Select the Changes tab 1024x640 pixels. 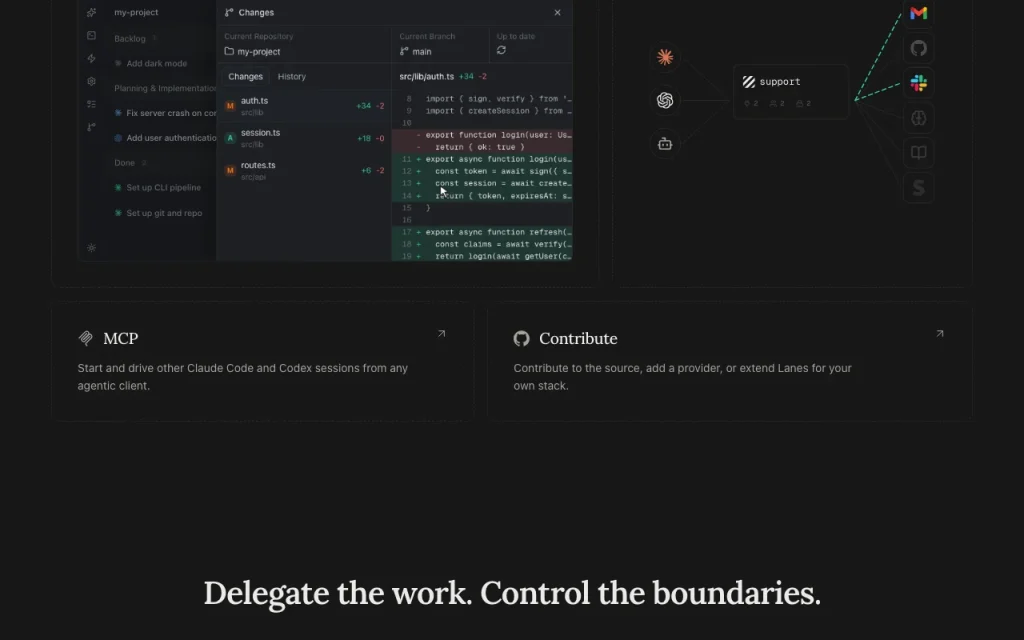245,76
